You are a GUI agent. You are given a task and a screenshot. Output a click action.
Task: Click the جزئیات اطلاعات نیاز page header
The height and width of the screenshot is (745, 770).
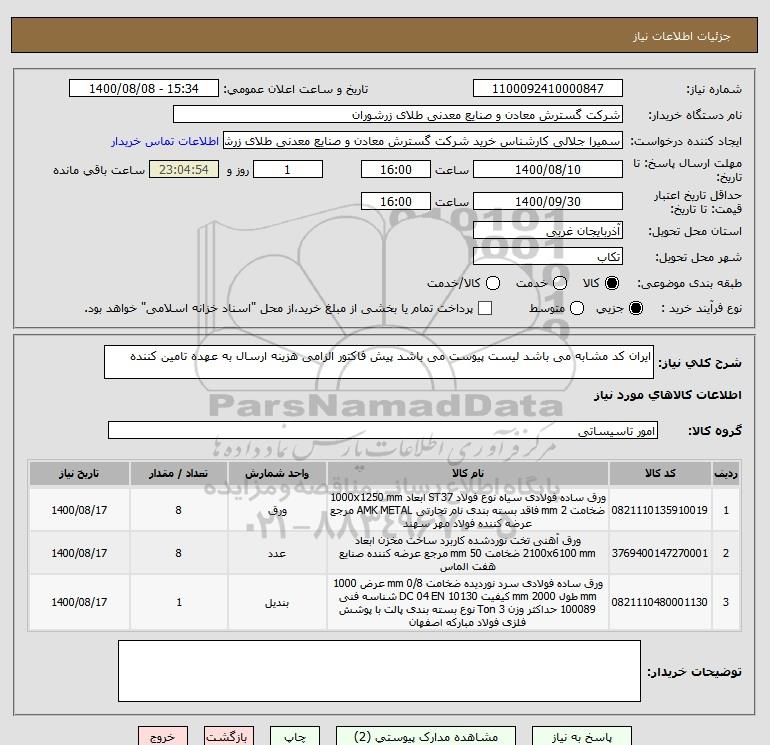[682, 36]
